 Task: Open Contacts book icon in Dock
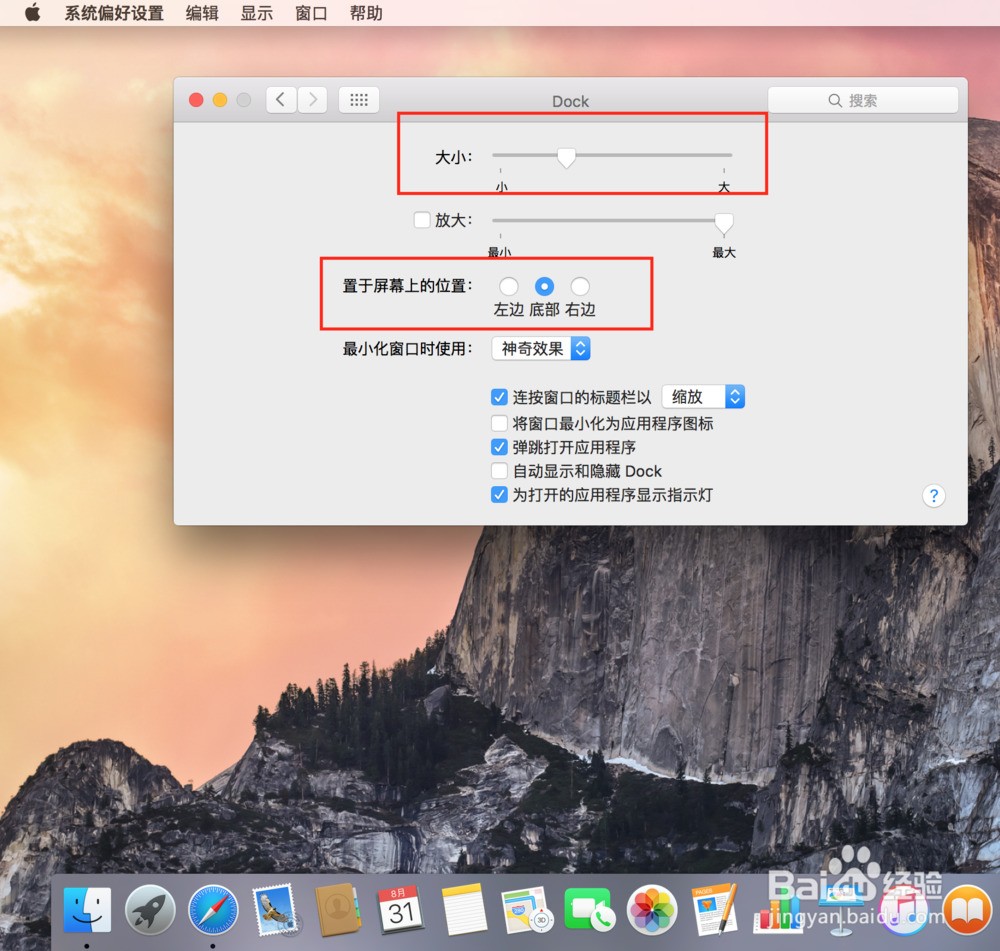click(338, 910)
